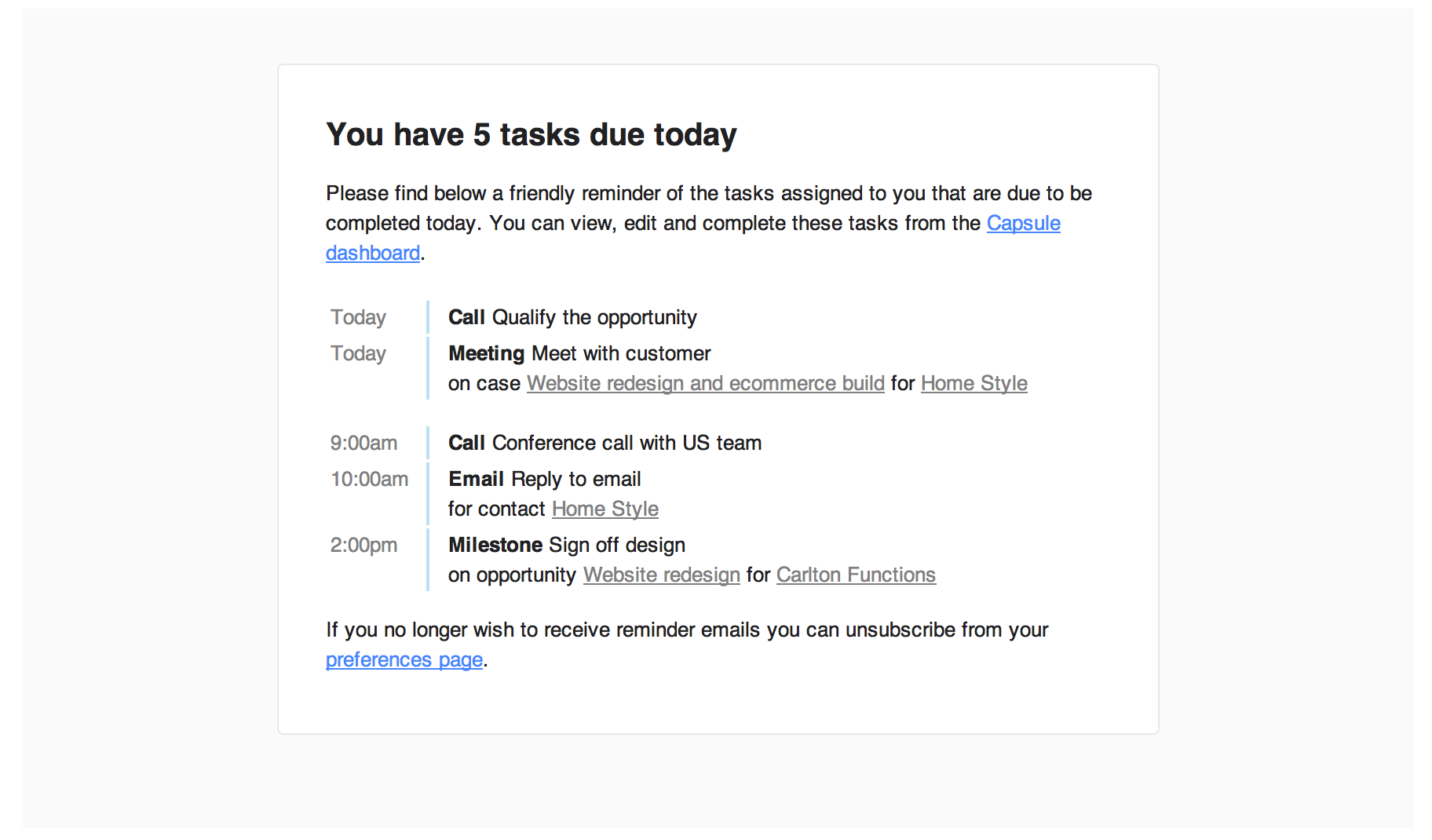Image resolution: width=1432 pixels, height=840 pixels.
Task: Click the unsubscribe notice paragraph text
Action: (687, 645)
